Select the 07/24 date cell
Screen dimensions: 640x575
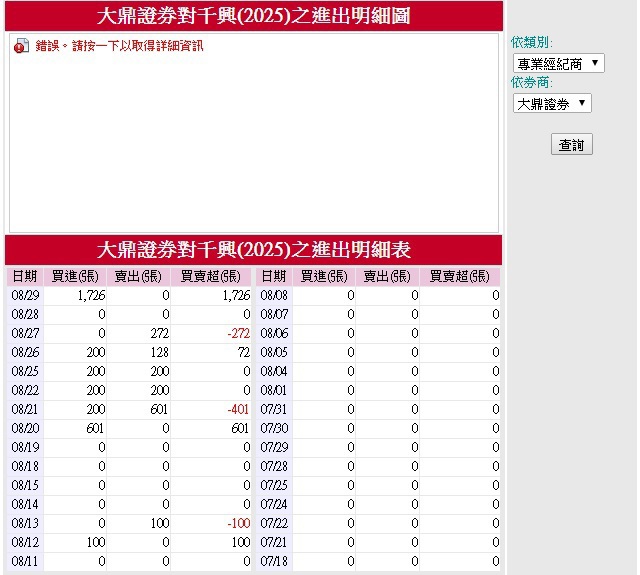pyautogui.click(x=274, y=504)
